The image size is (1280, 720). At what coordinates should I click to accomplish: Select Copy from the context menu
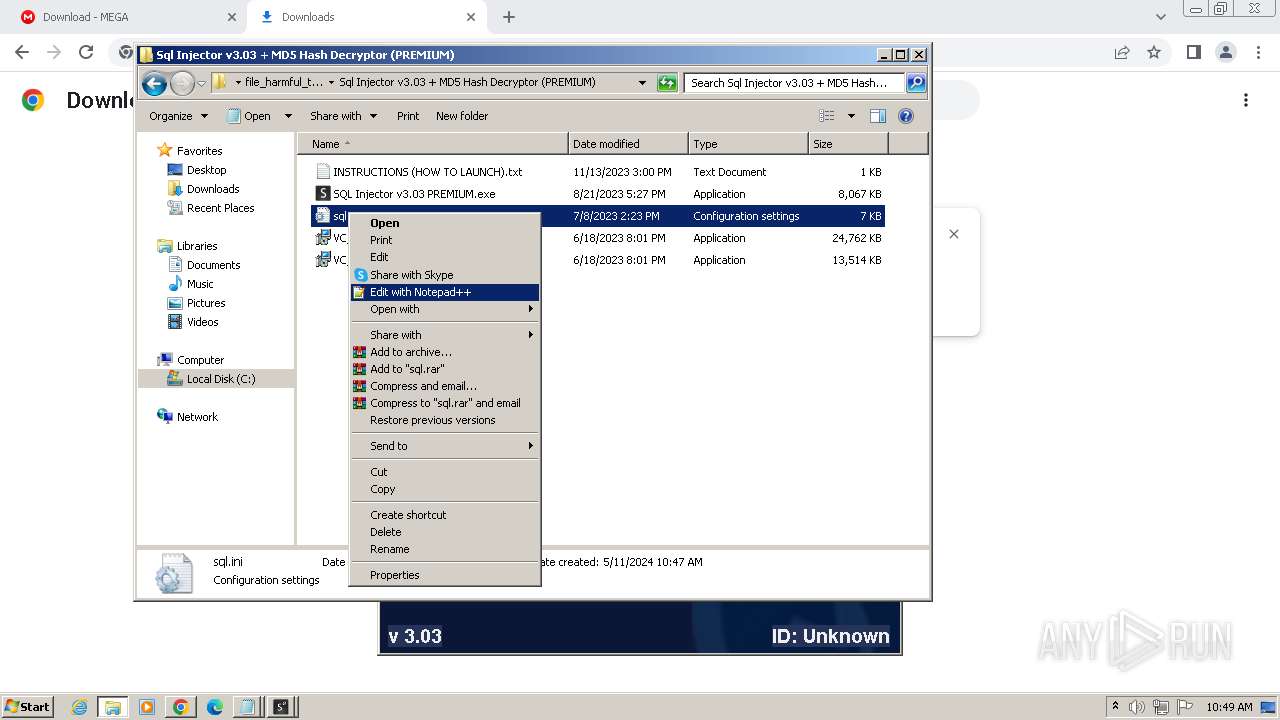pos(445,489)
